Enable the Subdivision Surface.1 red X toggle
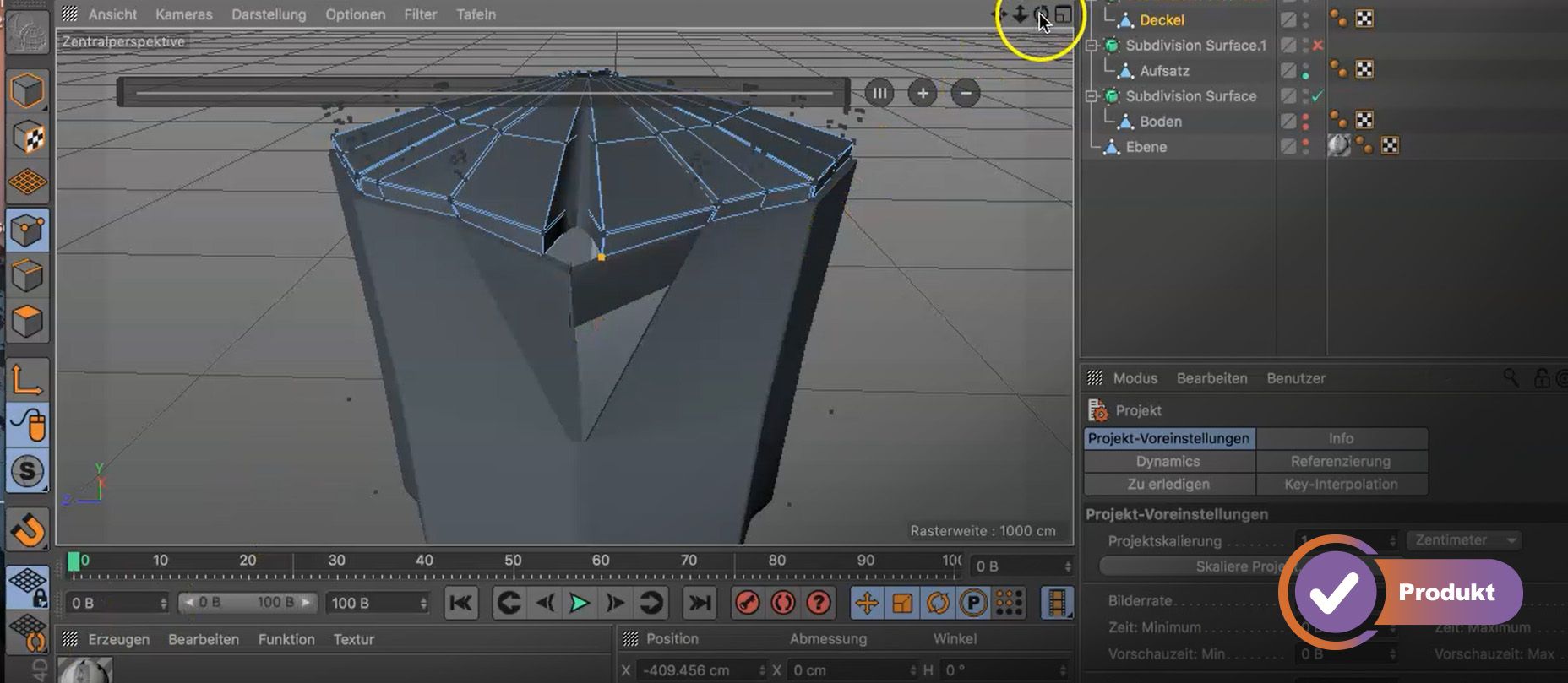The height and width of the screenshot is (683, 1568). 1317,45
